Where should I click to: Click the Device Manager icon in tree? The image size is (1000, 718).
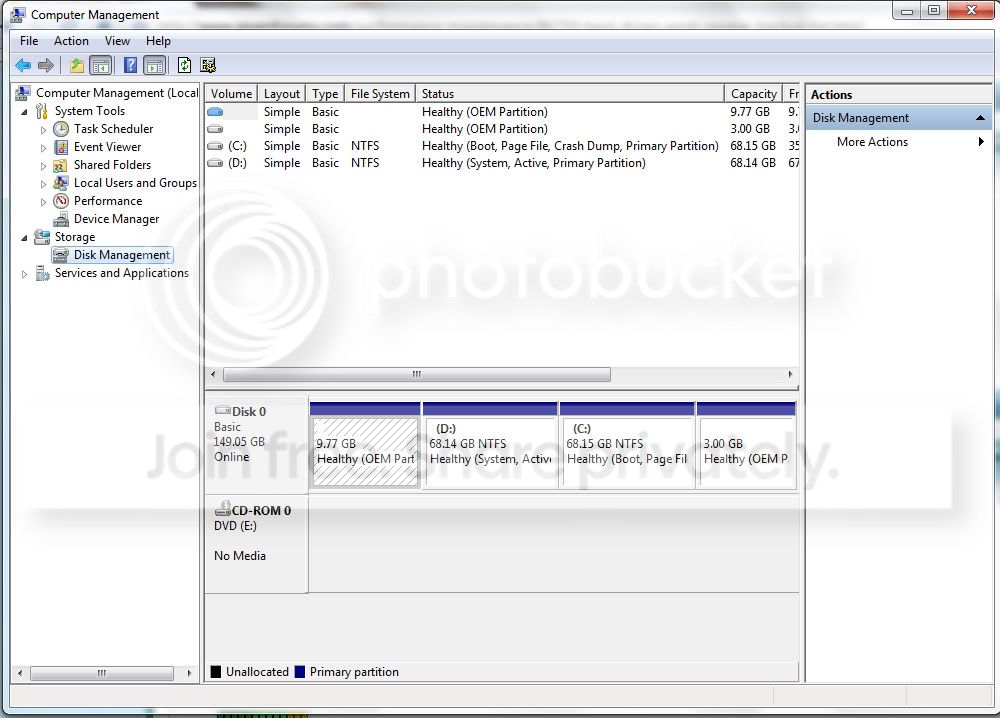[61, 219]
